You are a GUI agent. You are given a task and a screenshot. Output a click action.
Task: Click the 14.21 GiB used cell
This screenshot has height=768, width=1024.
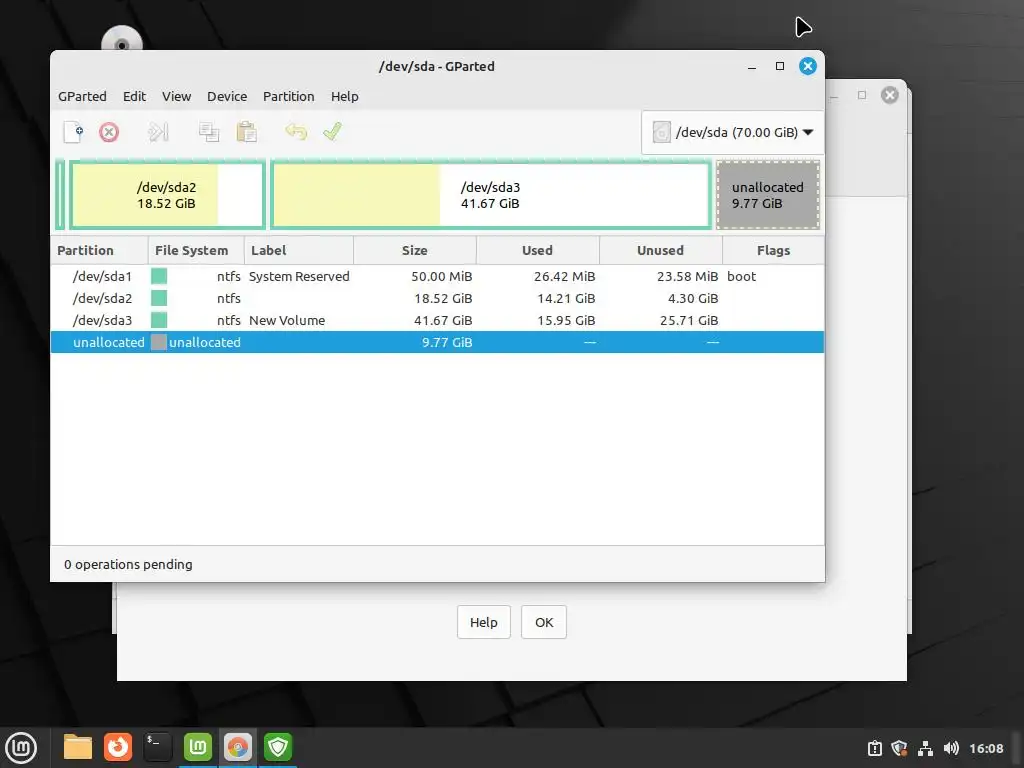coord(566,298)
